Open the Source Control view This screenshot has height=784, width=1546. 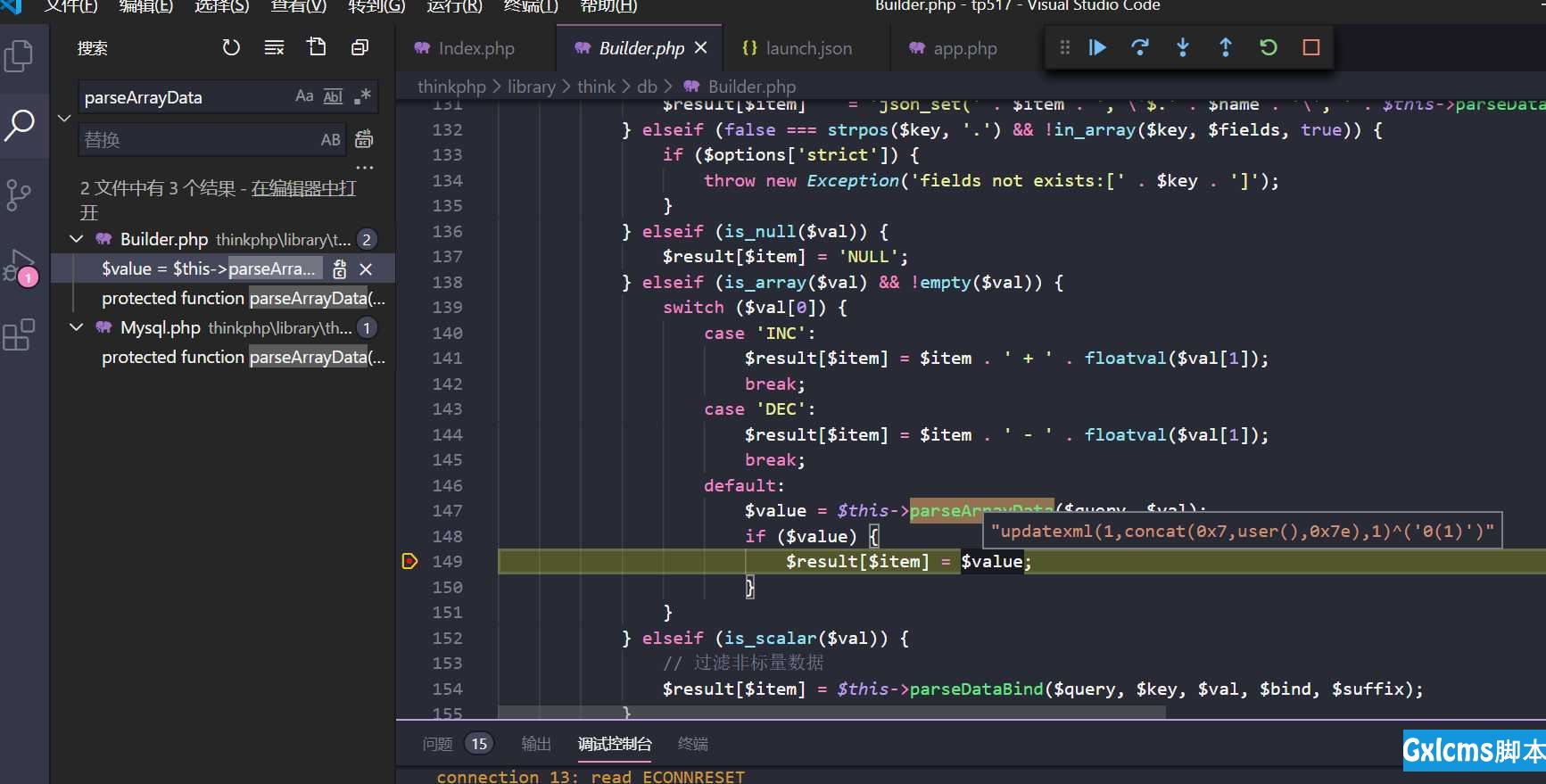tap(20, 195)
